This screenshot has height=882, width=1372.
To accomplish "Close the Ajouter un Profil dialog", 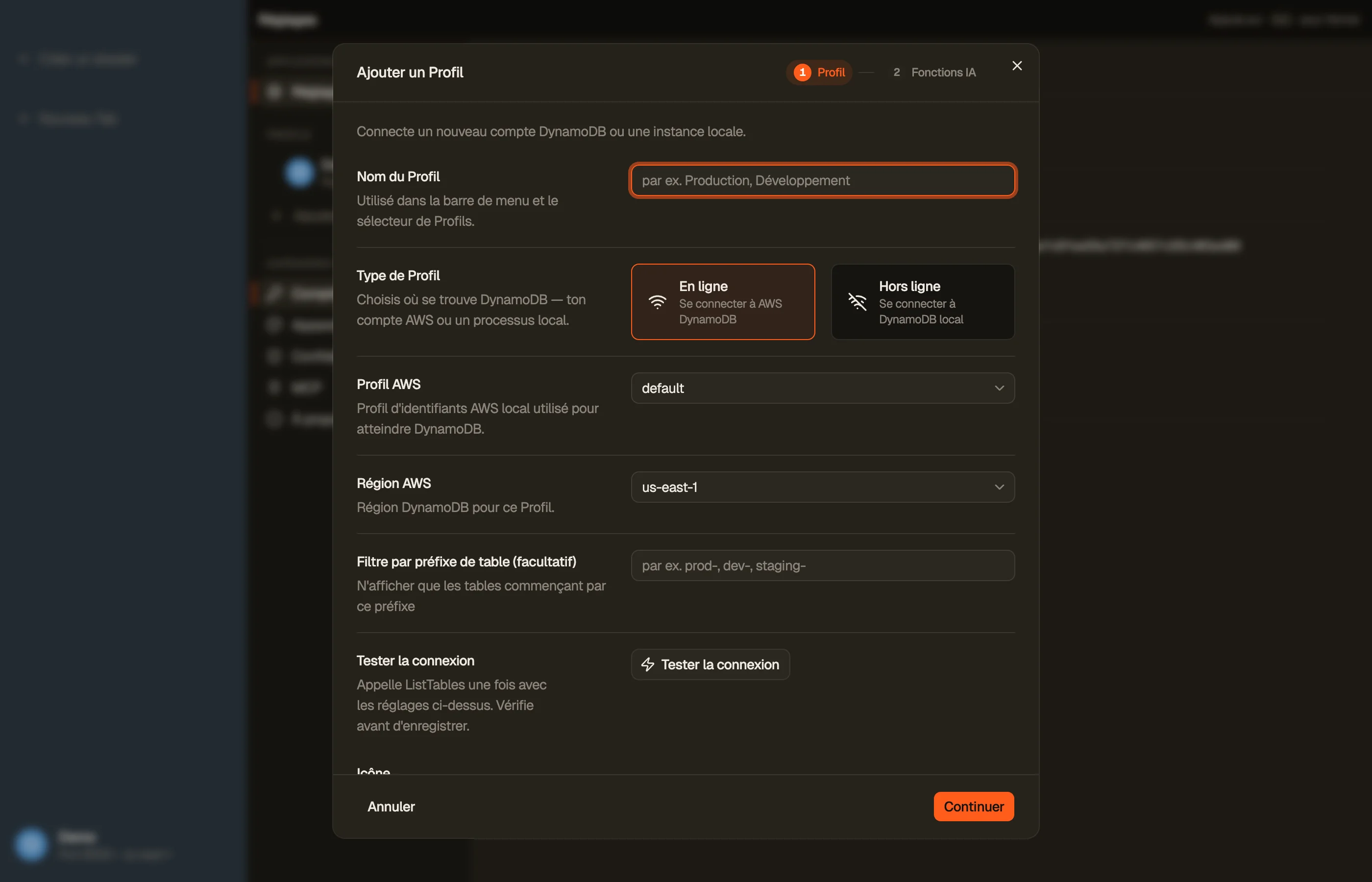I will [x=1017, y=66].
